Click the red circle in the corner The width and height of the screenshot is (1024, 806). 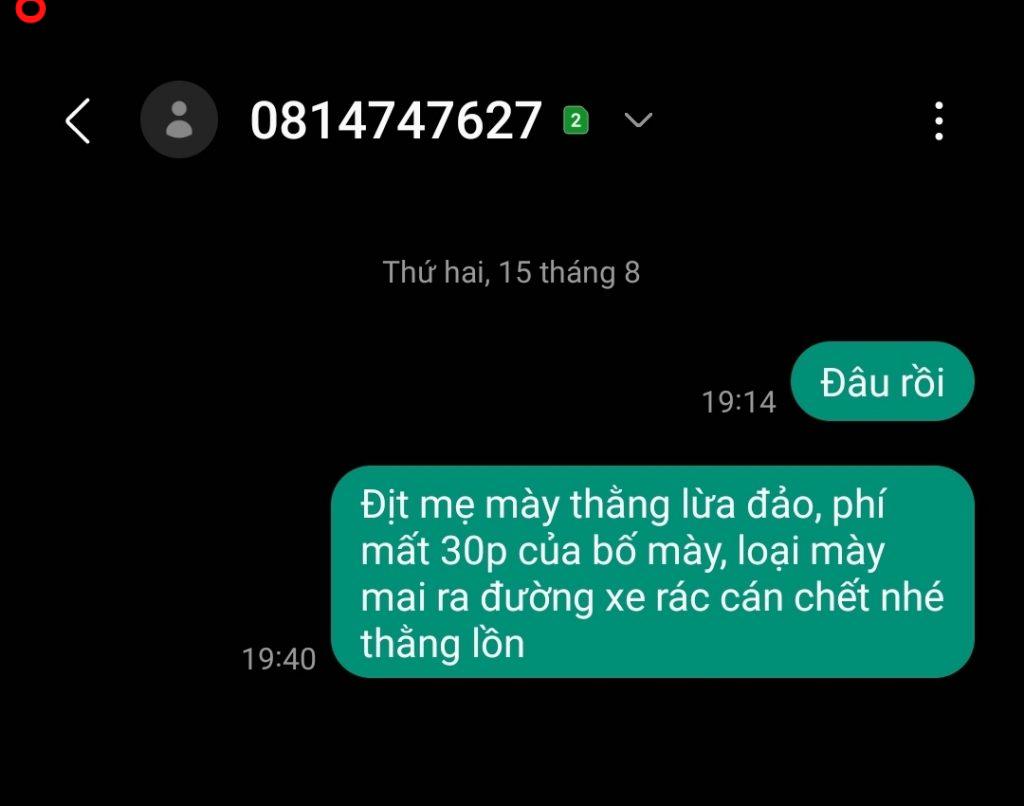click(30, 9)
